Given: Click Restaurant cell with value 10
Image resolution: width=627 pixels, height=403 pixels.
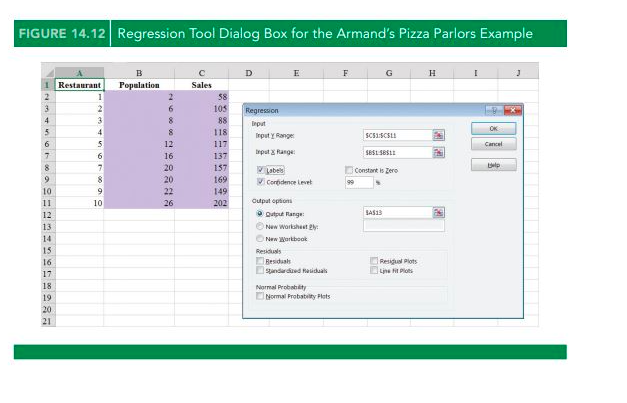Looking at the screenshot, I should [79, 203].
